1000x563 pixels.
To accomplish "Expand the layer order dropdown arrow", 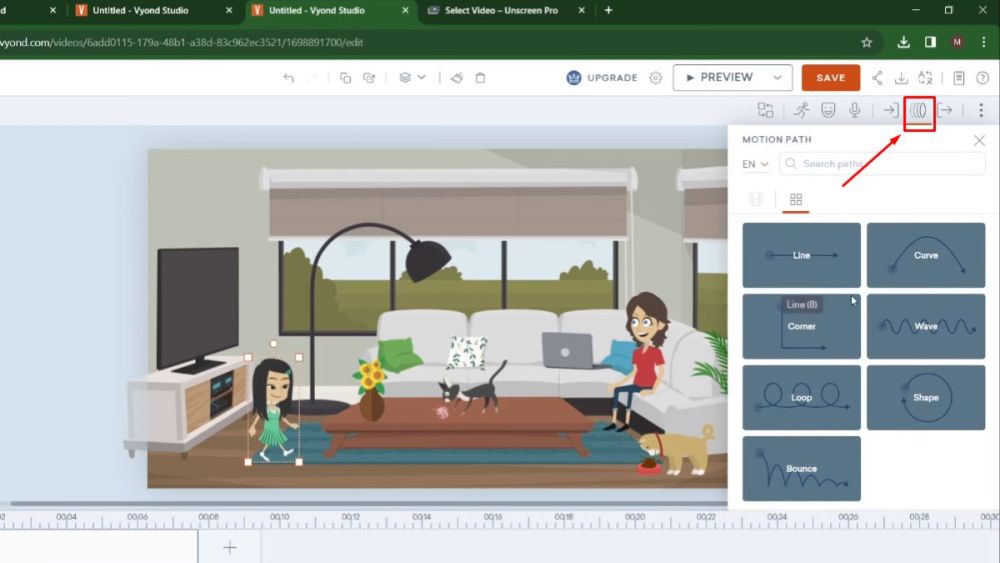I will click(x=422, y=77).
